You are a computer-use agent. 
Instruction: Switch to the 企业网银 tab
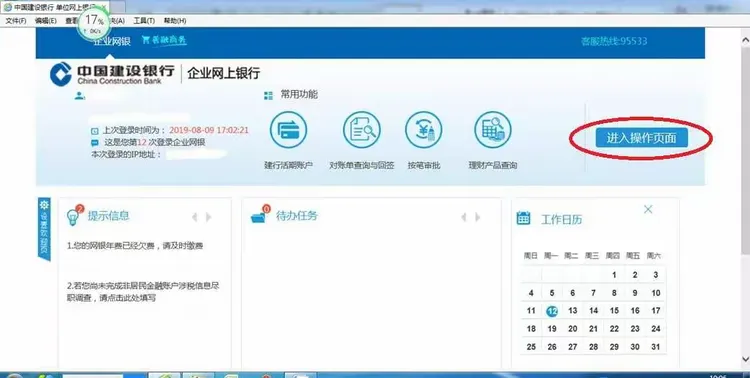click(x=111, y=41)
